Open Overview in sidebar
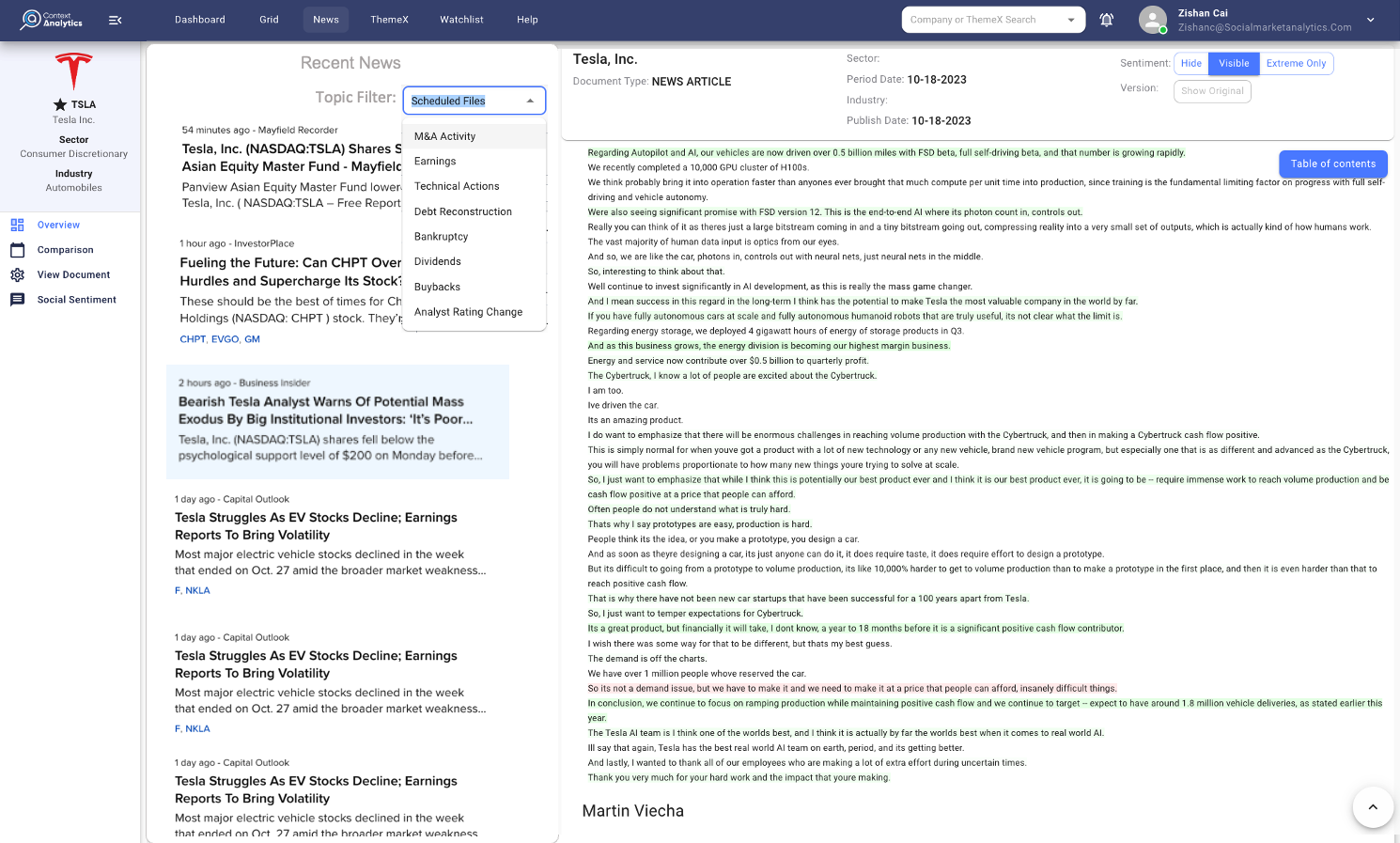The height and width of the screenshot is (843, 1400). pos(58,225)
